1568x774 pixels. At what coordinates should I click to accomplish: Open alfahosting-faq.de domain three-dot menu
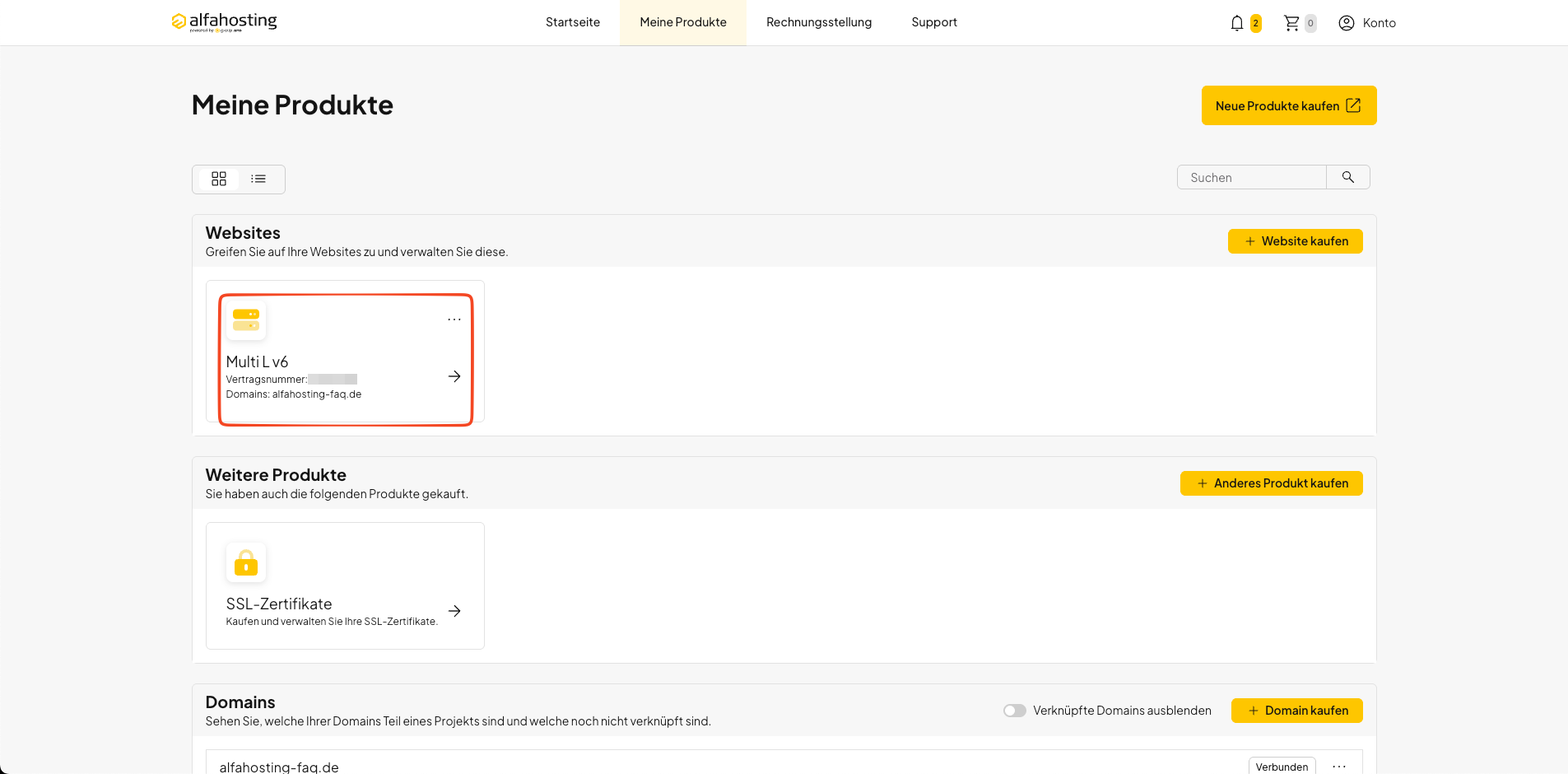1339,767
